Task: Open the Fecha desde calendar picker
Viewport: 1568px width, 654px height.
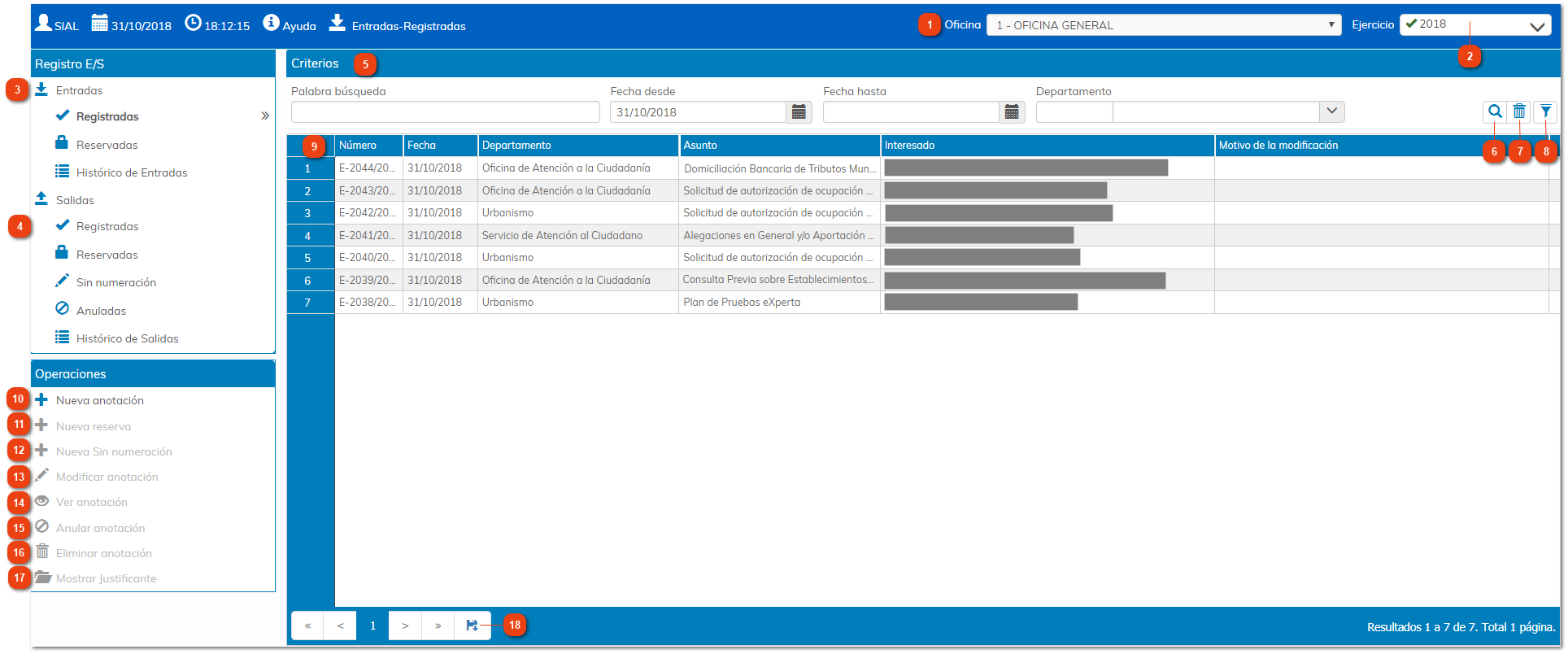Action: tap(799, 112)
